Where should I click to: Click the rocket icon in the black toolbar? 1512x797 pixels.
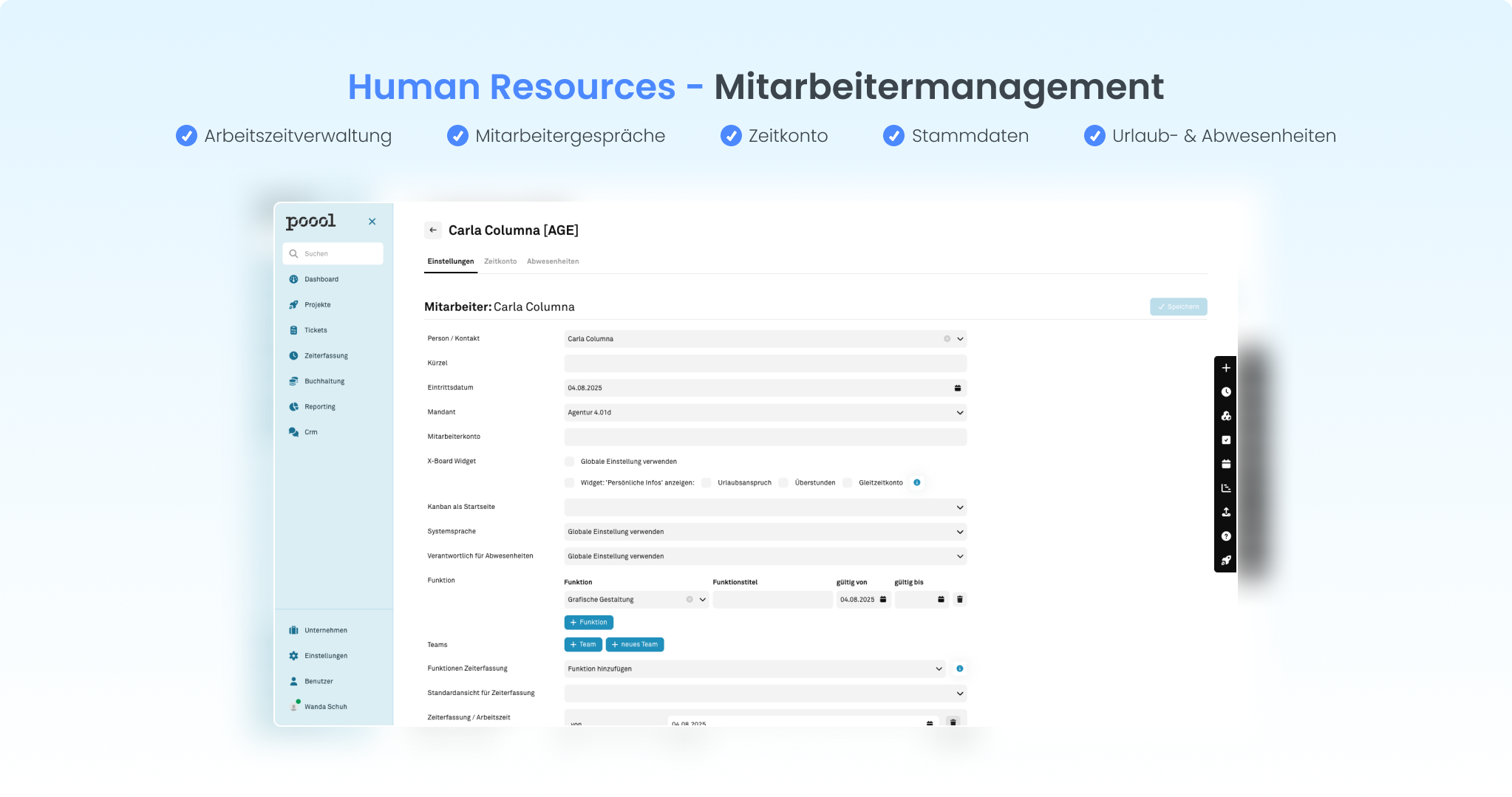(x=1226, y=560)
